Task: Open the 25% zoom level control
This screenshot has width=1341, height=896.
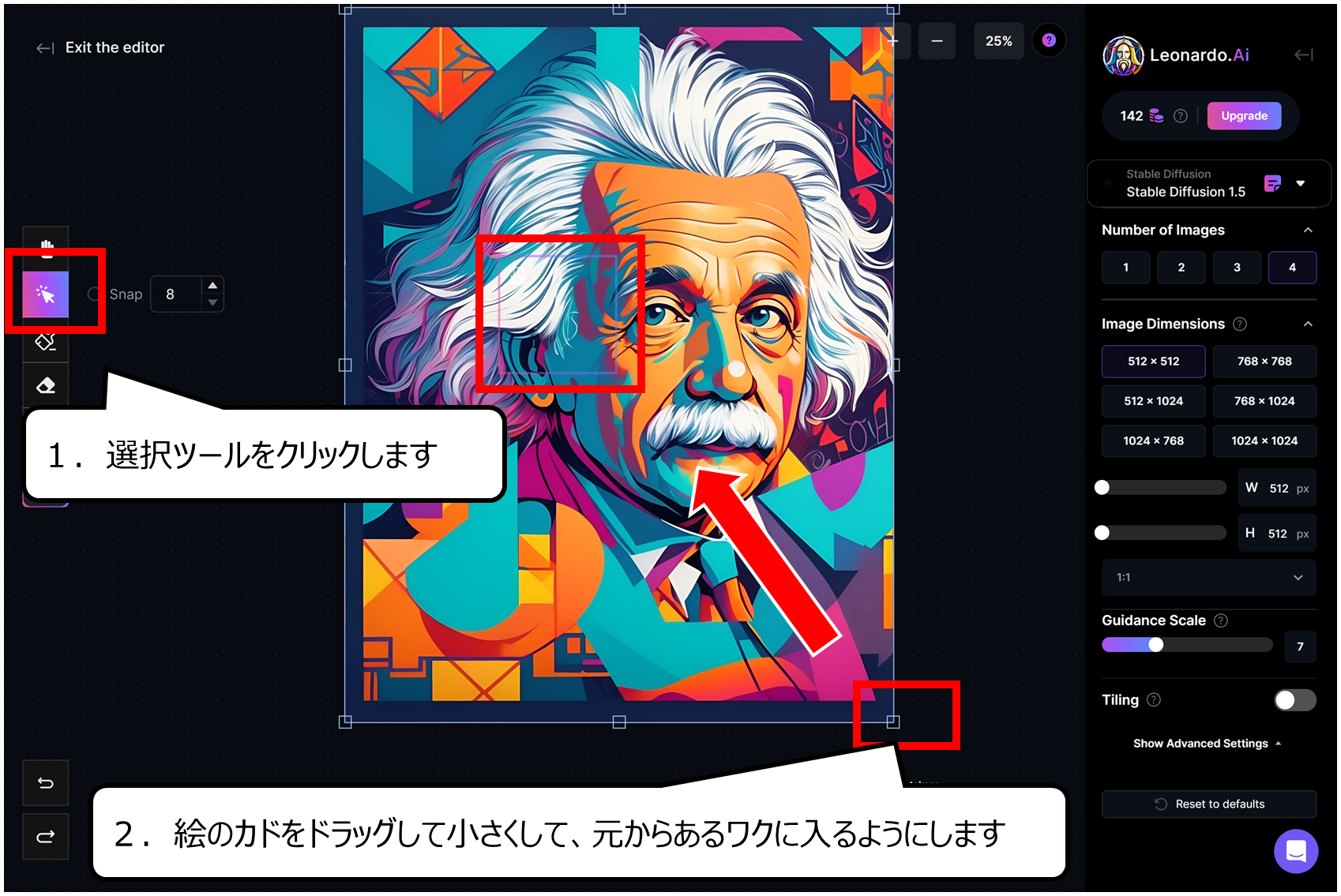Action: (x=998, y=41)
